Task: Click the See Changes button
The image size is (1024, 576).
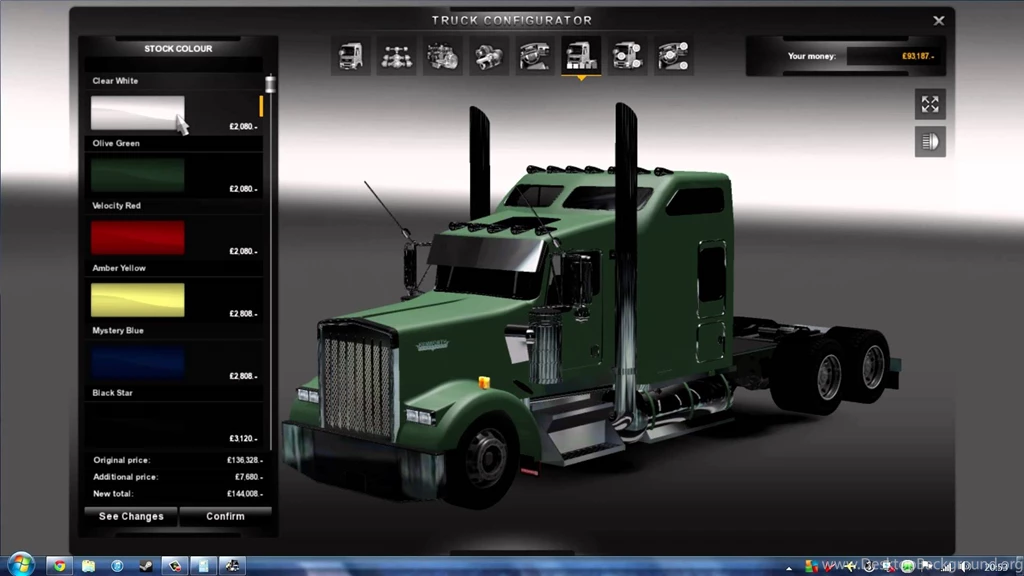Action: (x=131, y=516)
